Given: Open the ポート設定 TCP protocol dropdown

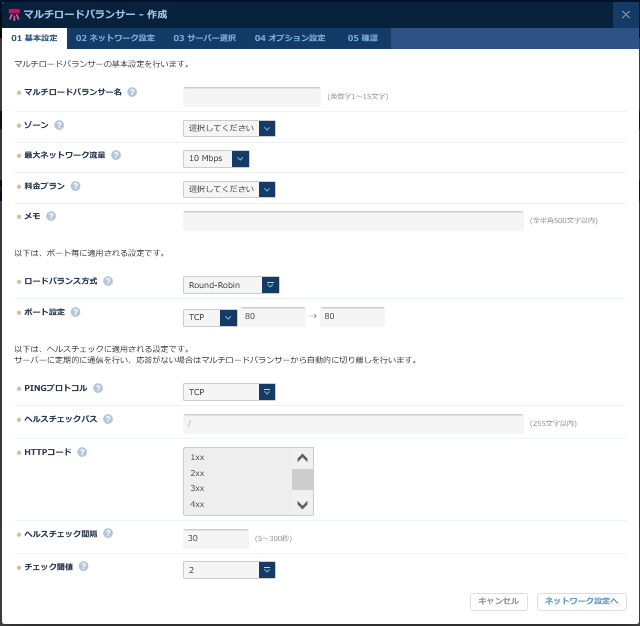Looking at the screenshot, I should tap(210, 317).
